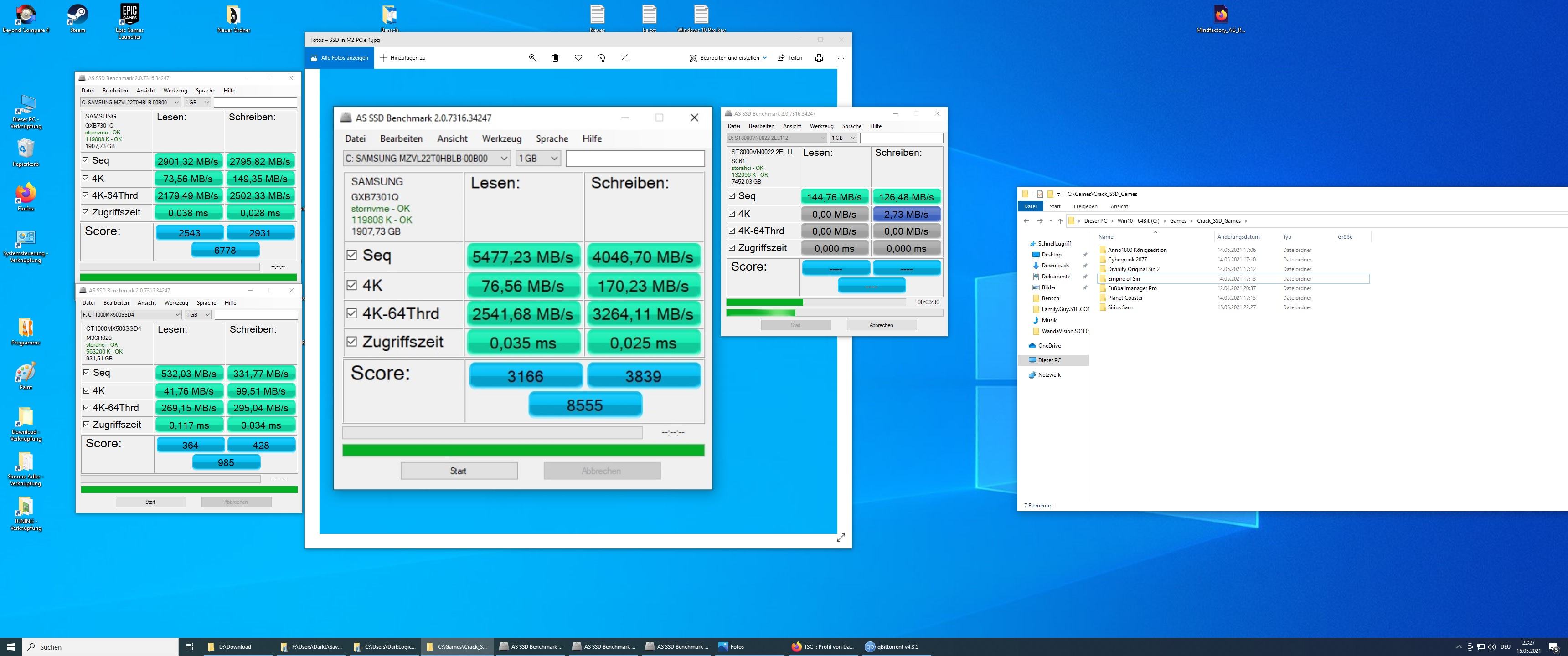1568x656 pixels.
Task: Click the Explorer up-one-level arrow
Action: pos(1060,221)
